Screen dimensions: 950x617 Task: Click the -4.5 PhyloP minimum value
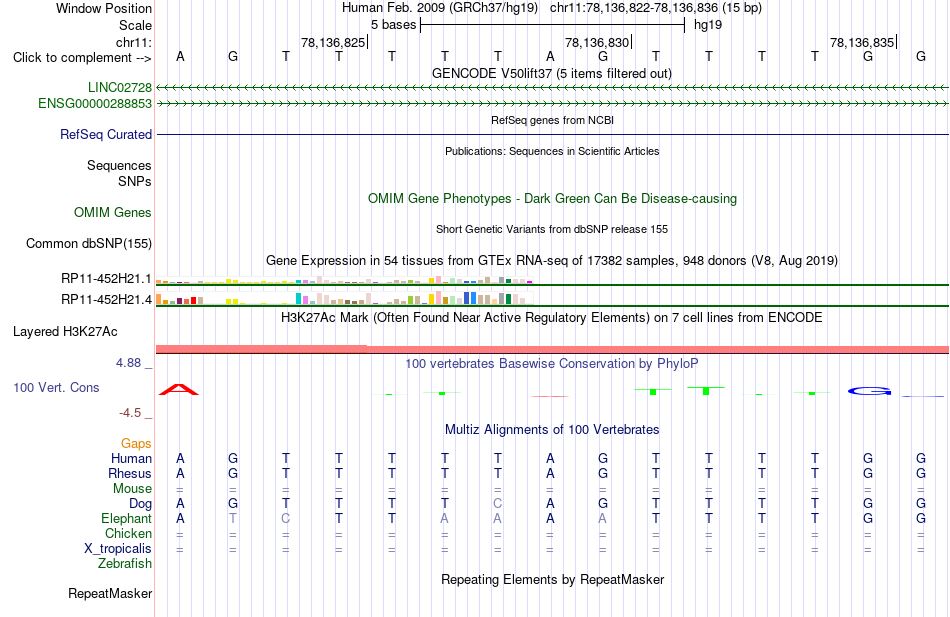click(130, 413)
